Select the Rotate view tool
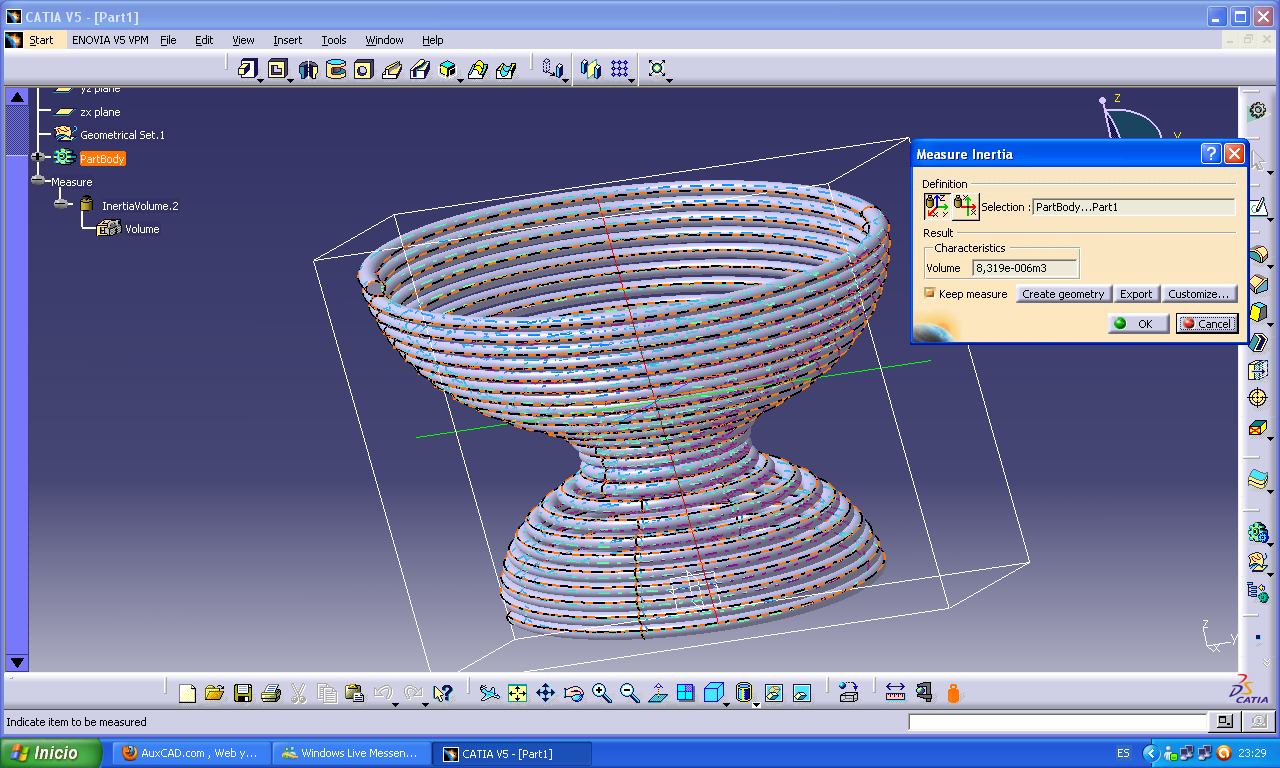 (x=573, y=692)
